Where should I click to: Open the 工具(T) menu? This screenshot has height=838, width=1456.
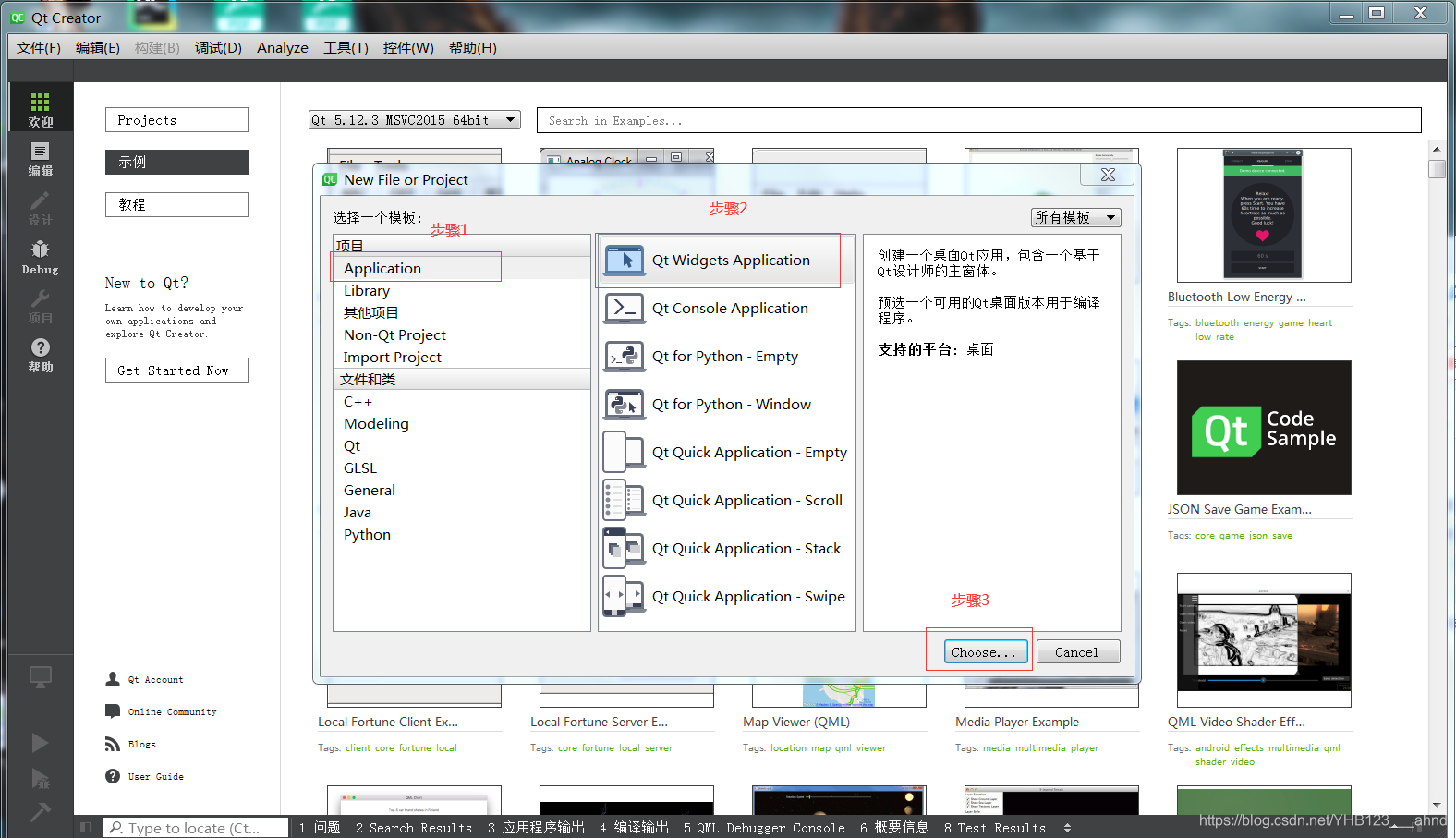click(x=346, y=48)
